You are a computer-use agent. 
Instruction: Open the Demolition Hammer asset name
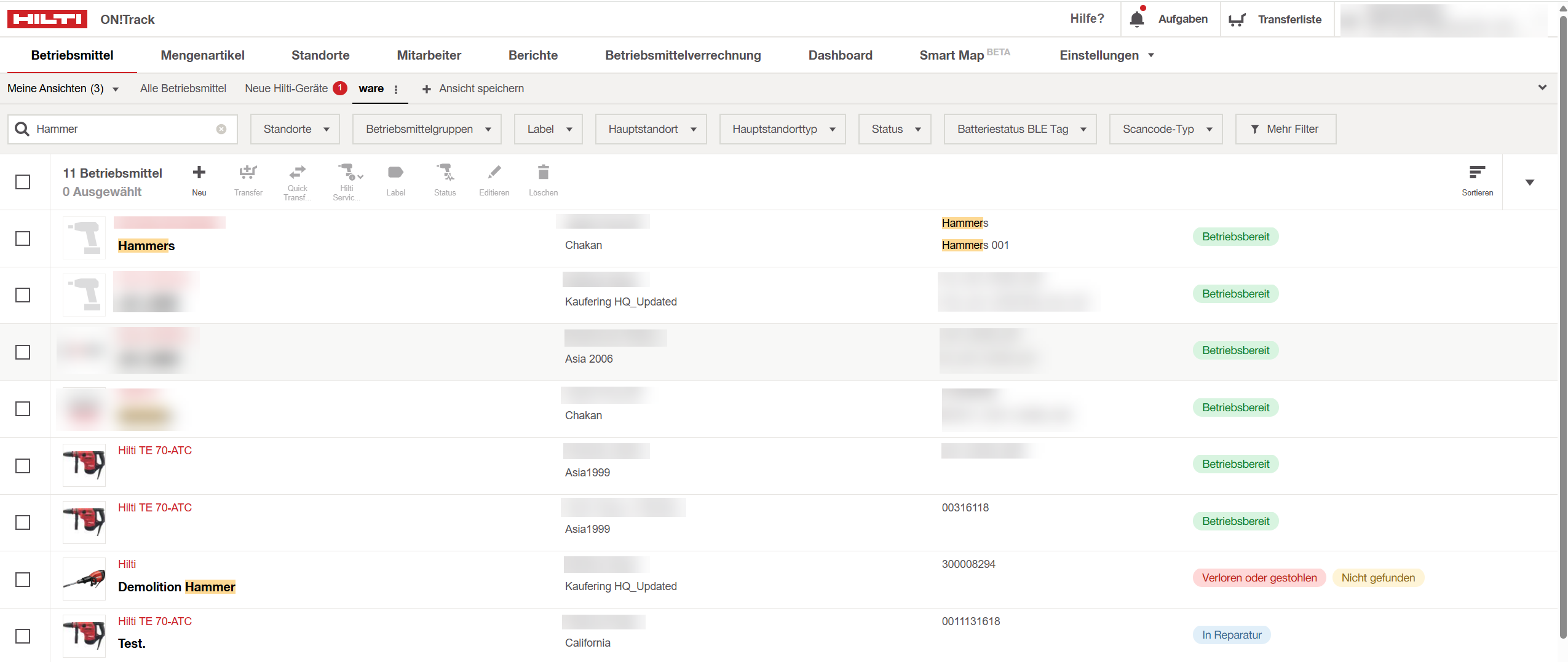point(176,587)
